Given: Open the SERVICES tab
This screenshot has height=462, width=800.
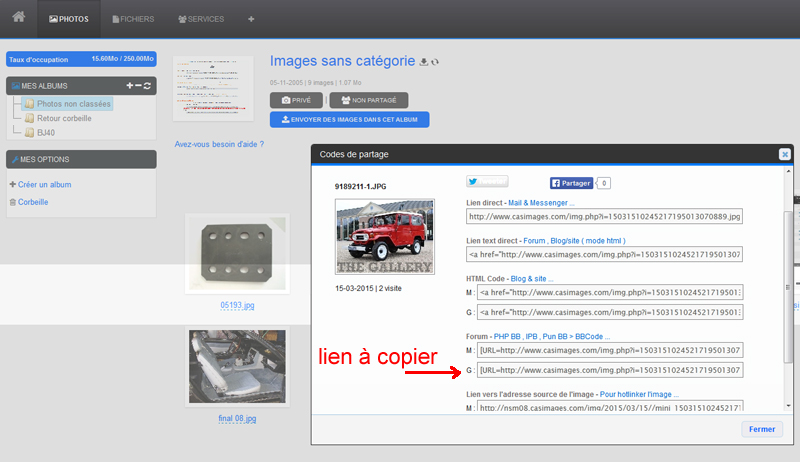Looking at the screenshot, I should [x=201, y=19].
